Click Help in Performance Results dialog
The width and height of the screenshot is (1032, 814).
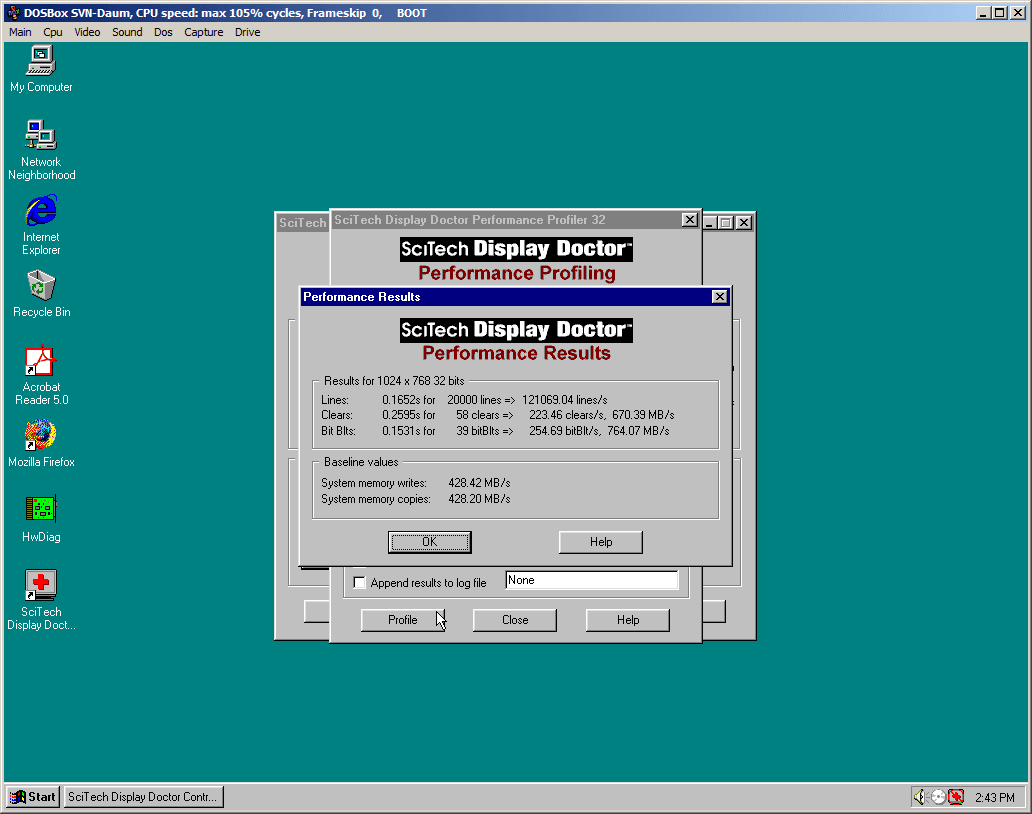(x=601, y=542)
